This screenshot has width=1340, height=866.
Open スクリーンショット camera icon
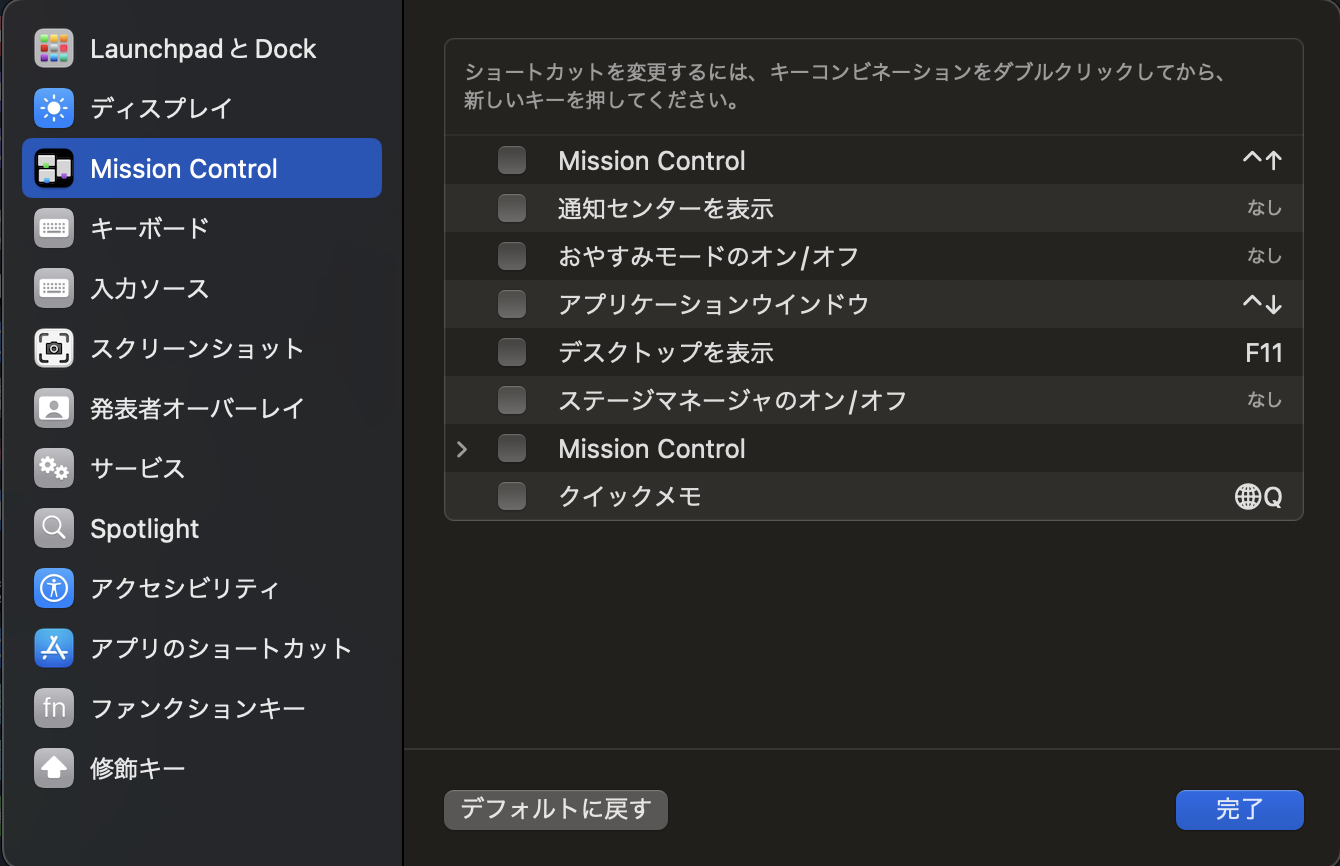[54, 348]
